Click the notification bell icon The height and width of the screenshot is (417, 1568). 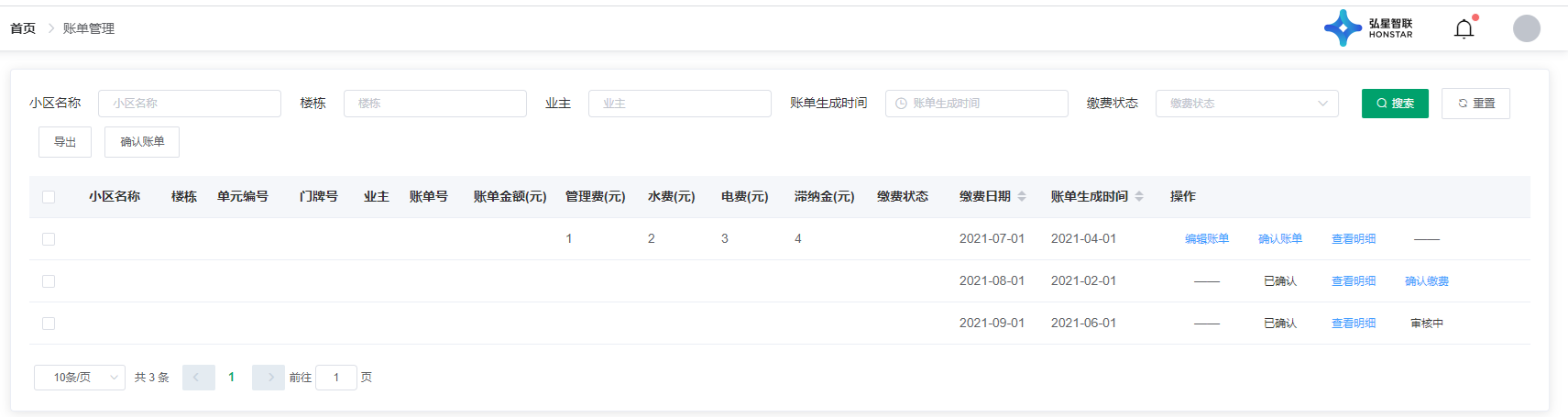tap(1464, 29)
